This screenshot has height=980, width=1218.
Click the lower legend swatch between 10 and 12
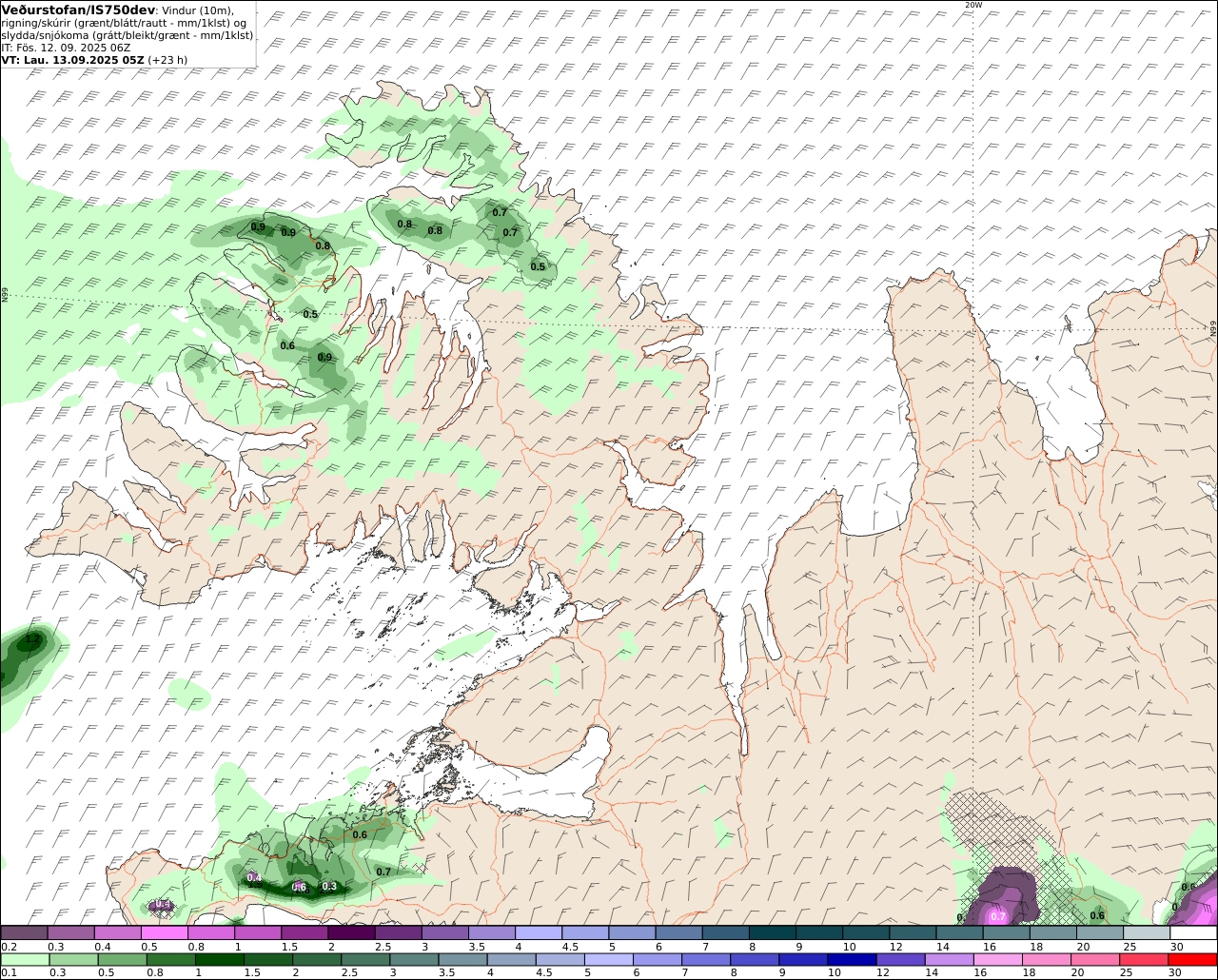853,960
